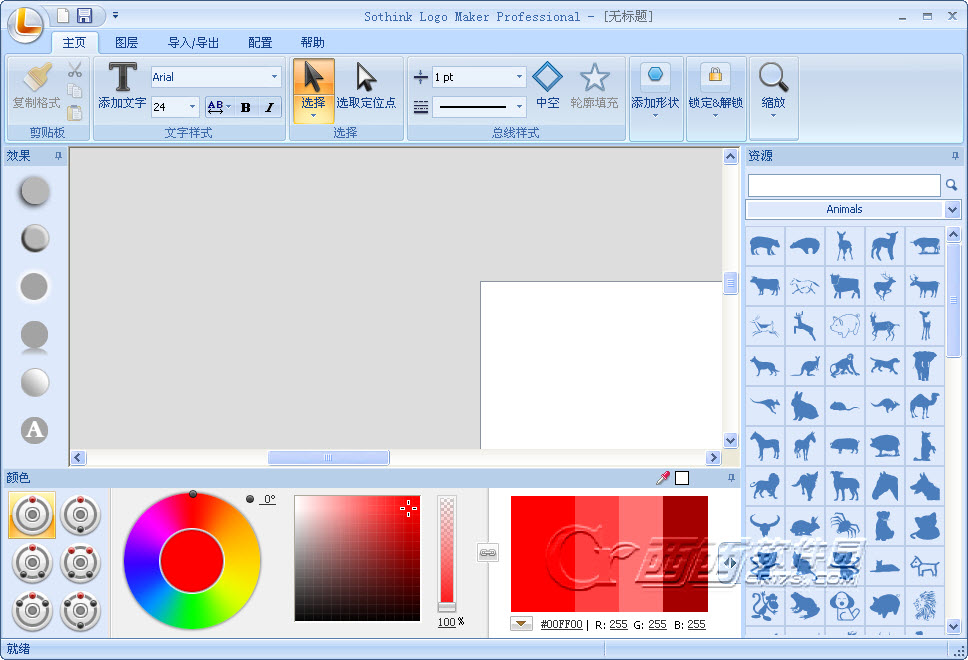Image resolution: width=968 pixels, height=660 pixels.
Task: Click the resource search magnifier icon
Action: [x=951, y=185]
